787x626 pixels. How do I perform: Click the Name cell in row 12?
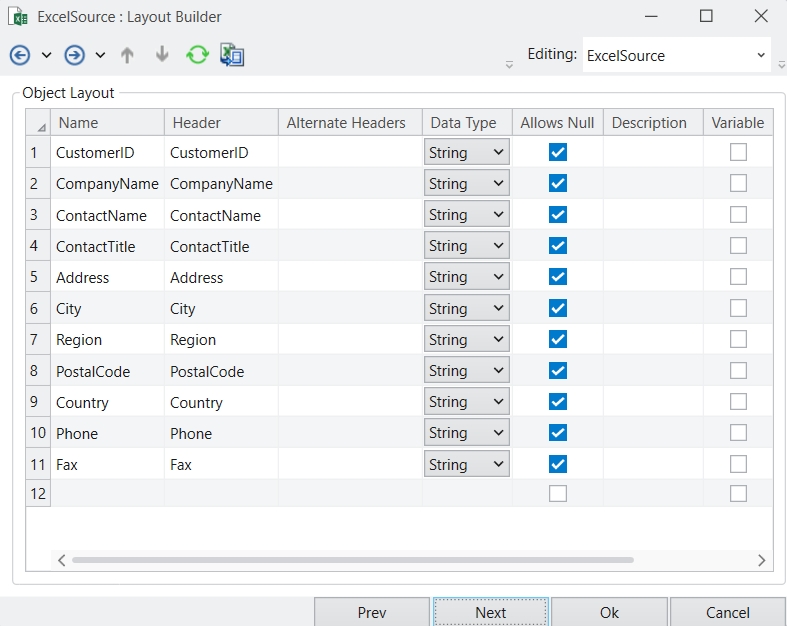tap(107, 493)
